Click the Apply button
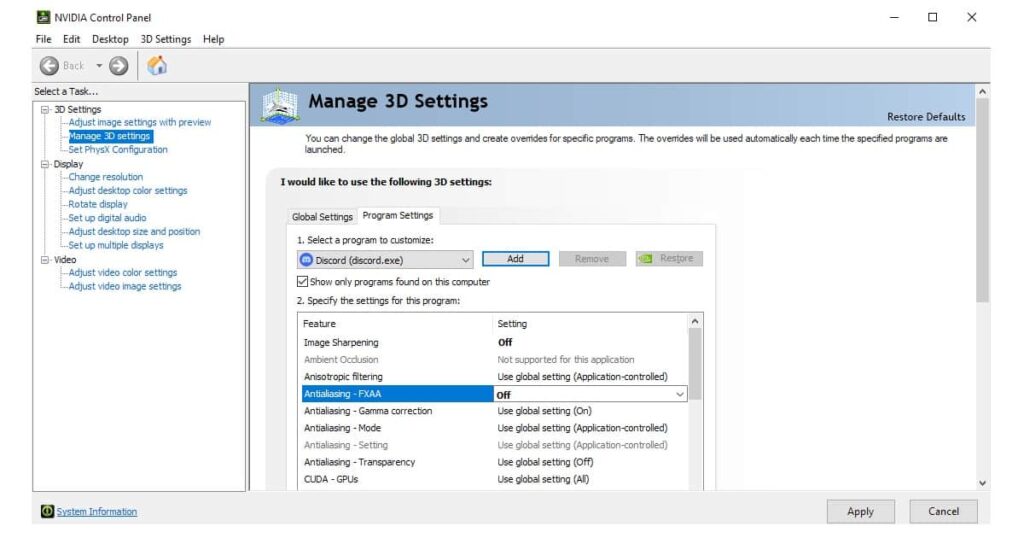The width and height of the screenshot is (1024, 538). 860,511
